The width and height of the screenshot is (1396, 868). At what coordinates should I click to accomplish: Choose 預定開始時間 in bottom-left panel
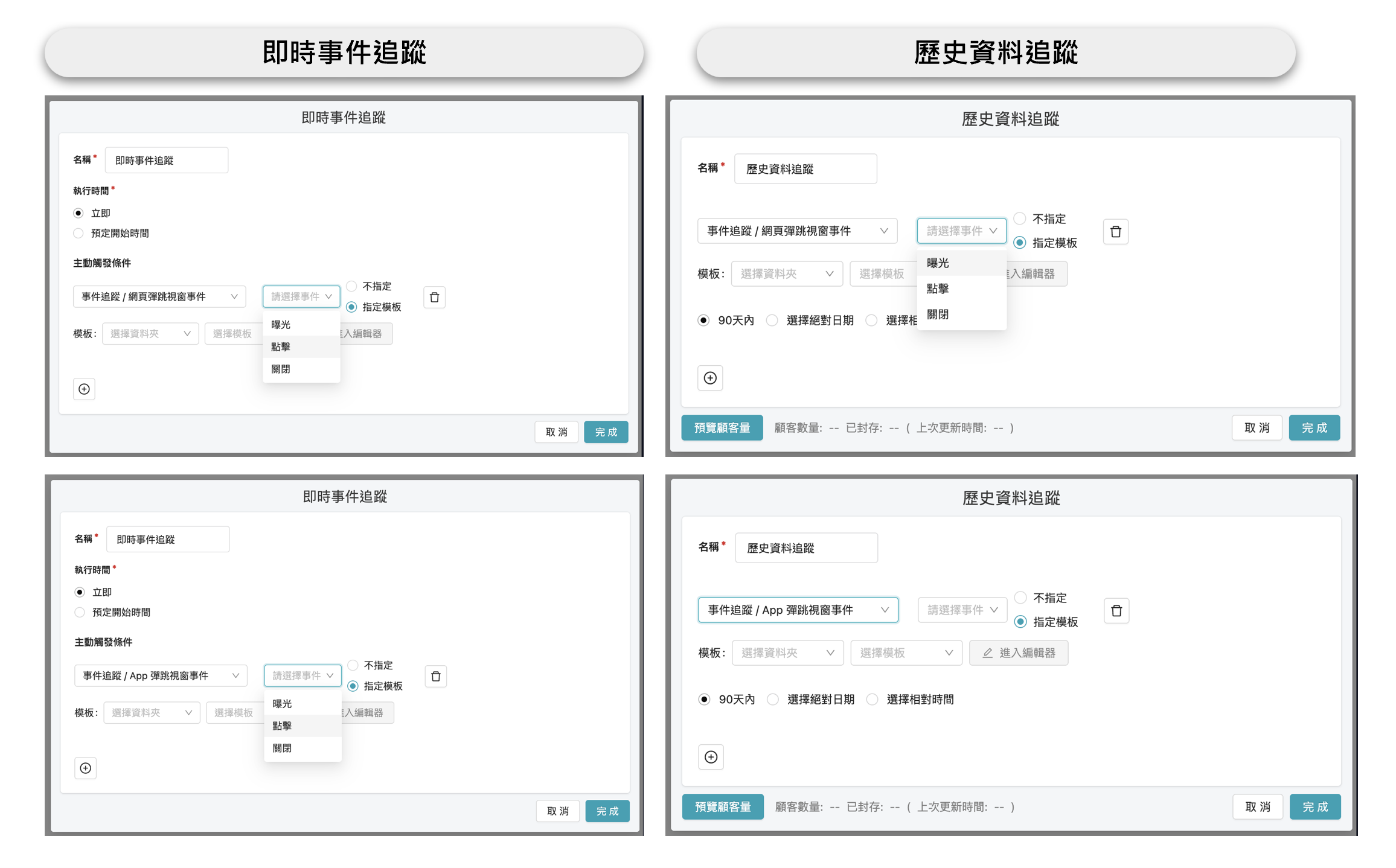click(80, 612)
